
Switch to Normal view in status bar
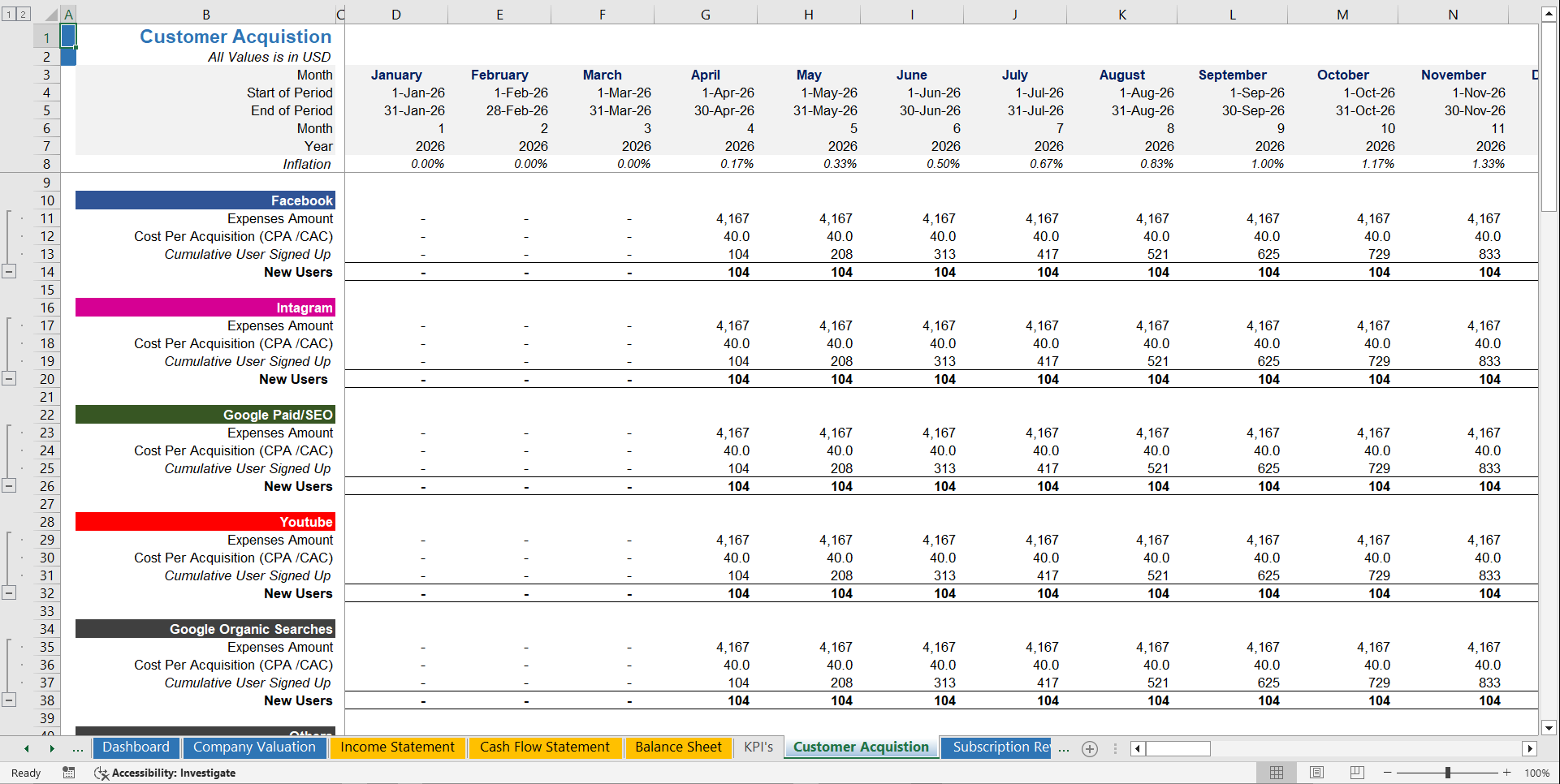[1276, 773]
